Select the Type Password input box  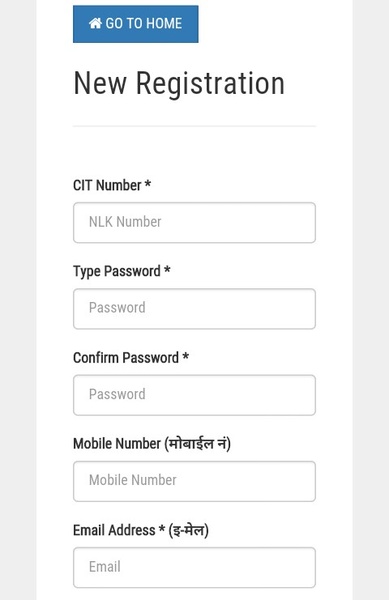pos(194,309)
